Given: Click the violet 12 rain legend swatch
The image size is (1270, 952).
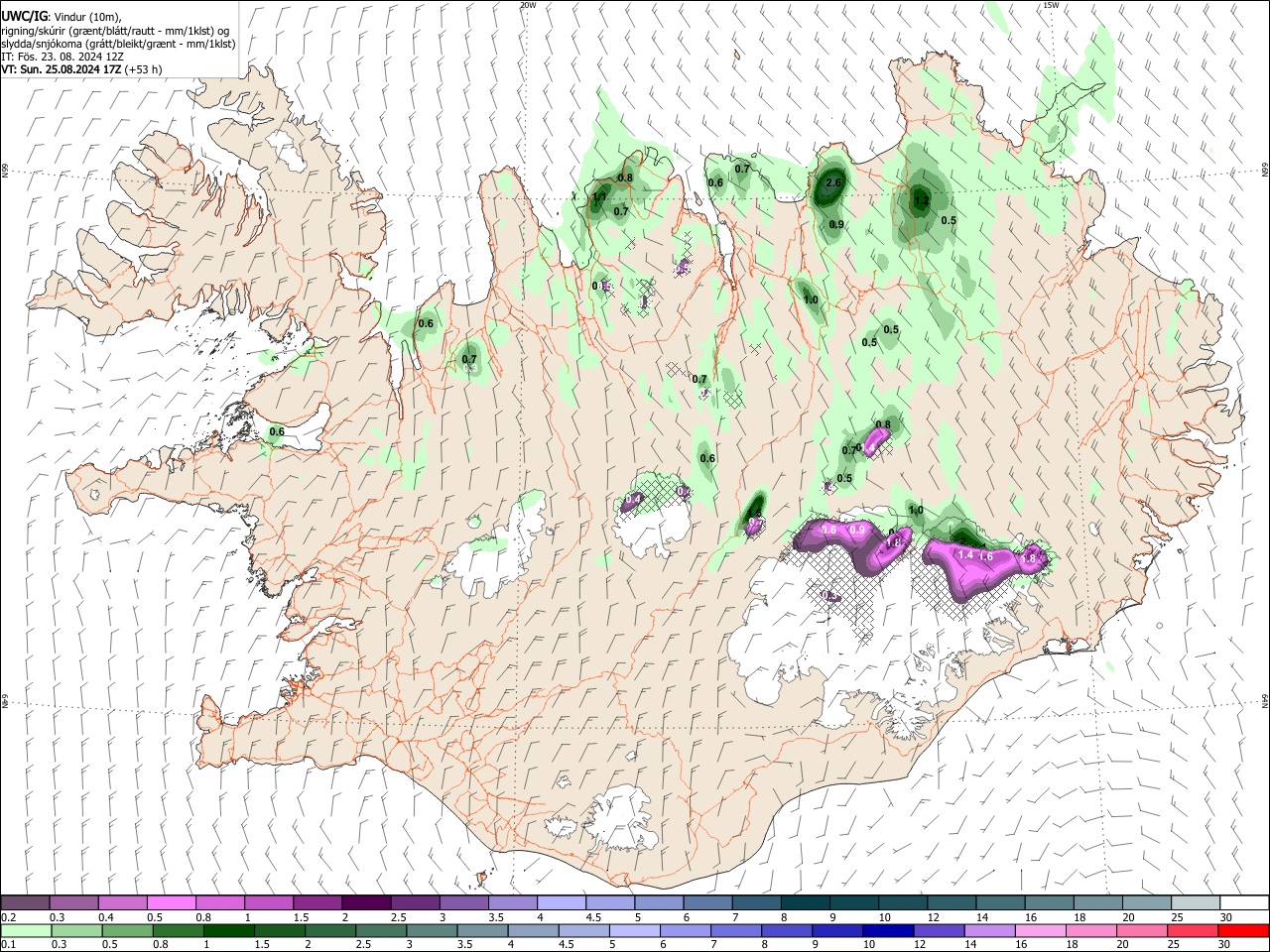Looking at the screenshot, I should [x=939, y=931].
